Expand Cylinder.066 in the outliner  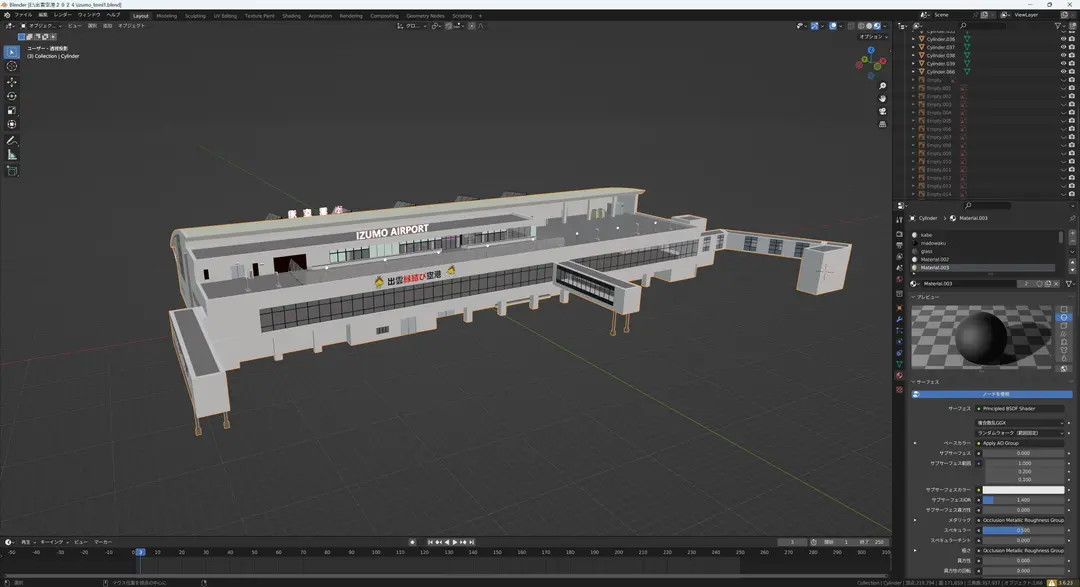pos(913,72)
